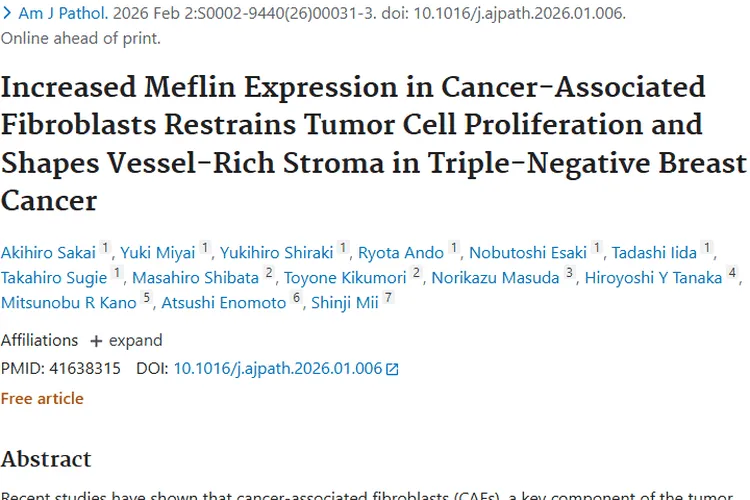Select author Hiroyoshi Y Tanaka
Viewport: 750px width, 500px height.
[x=652, y=278]
